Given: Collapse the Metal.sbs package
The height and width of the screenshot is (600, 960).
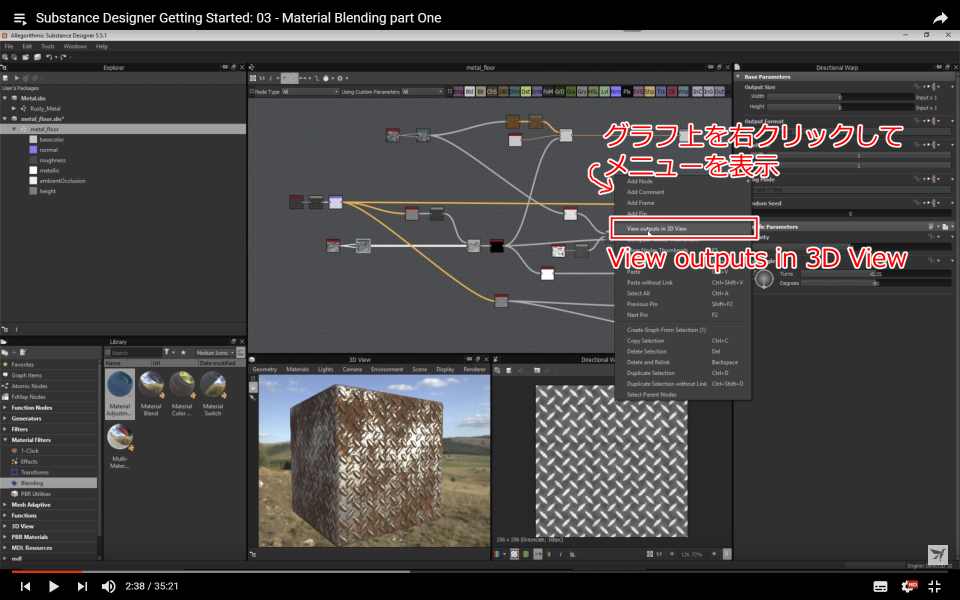Looking at the screenshot, I should [5, 98].
